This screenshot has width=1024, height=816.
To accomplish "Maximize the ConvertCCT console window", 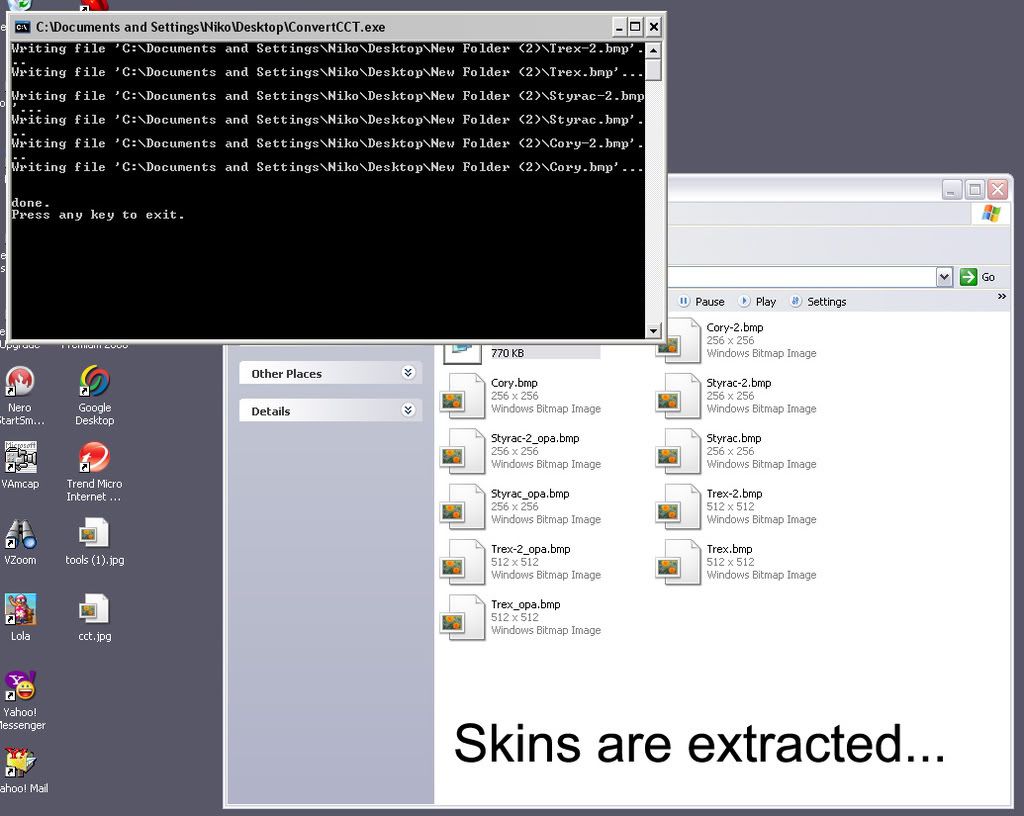I will pyautogui.click(x=635, y=27).
